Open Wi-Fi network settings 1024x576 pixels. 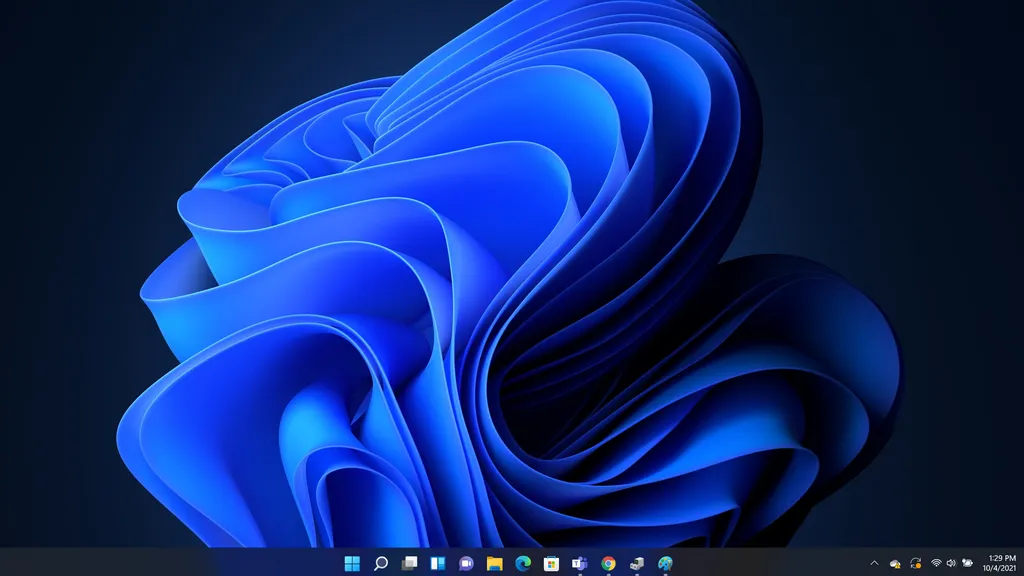936,563
